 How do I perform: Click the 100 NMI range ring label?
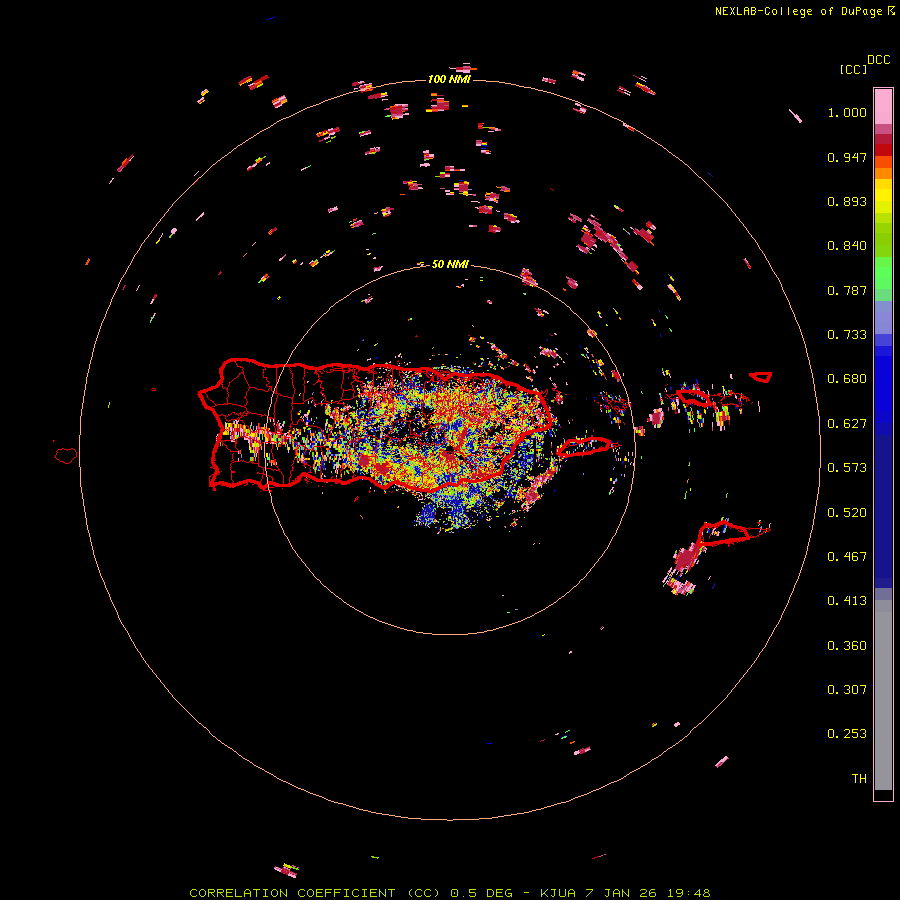coord(449,79)
